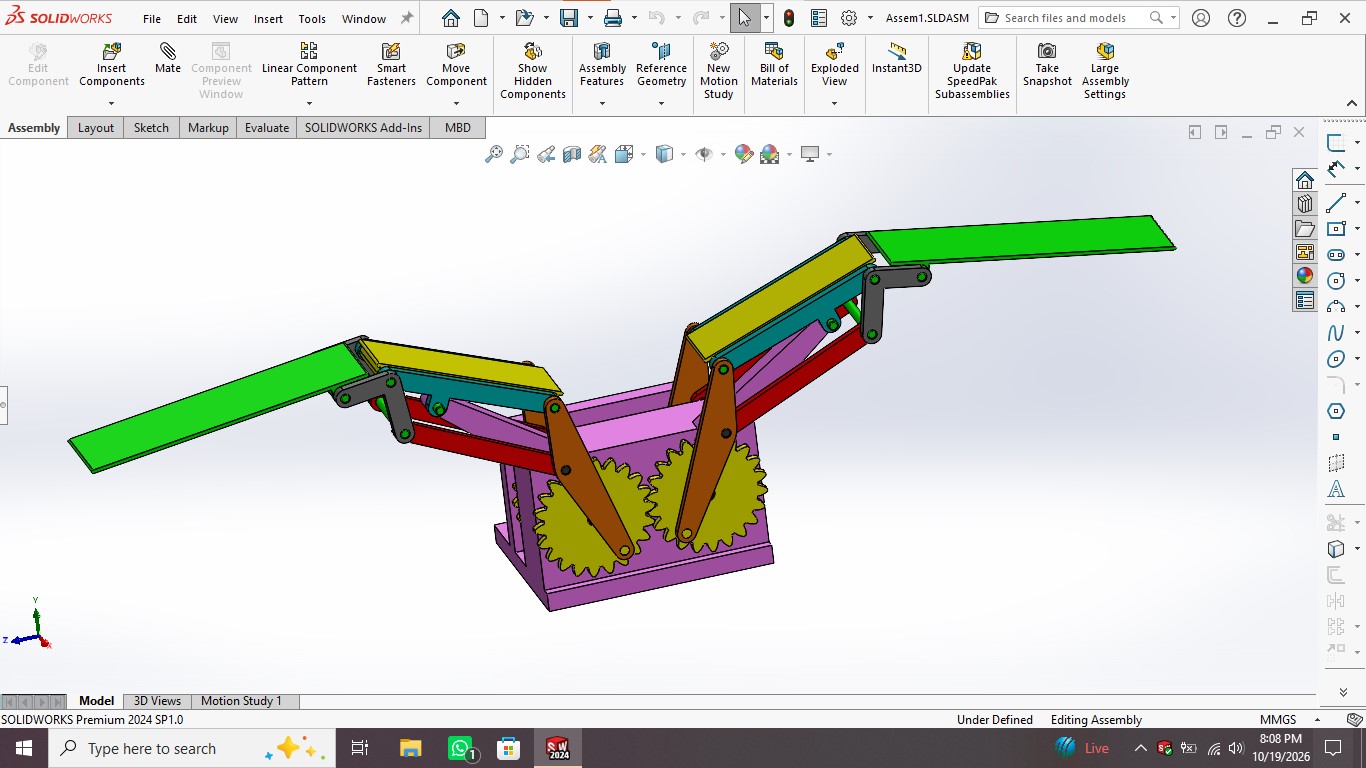The width and height of the screenshot is (1366, 768).
Task: Open the Motion Study 1 tab
Action: click(241, 701)
